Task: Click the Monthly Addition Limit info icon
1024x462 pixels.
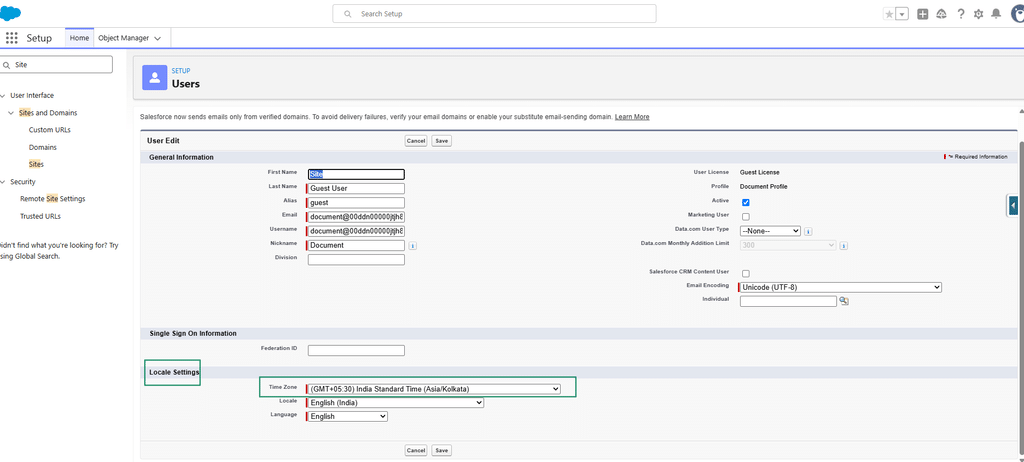Action: (843, 246)
